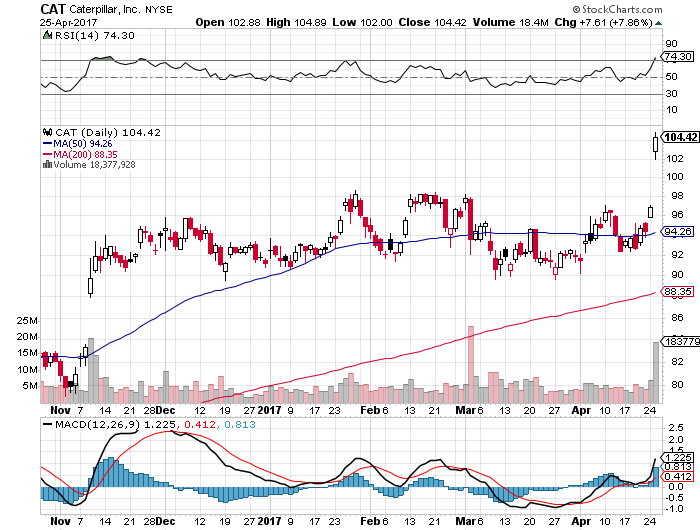
Task: Click the 90 RSI axis label
Action: (671, 44)
